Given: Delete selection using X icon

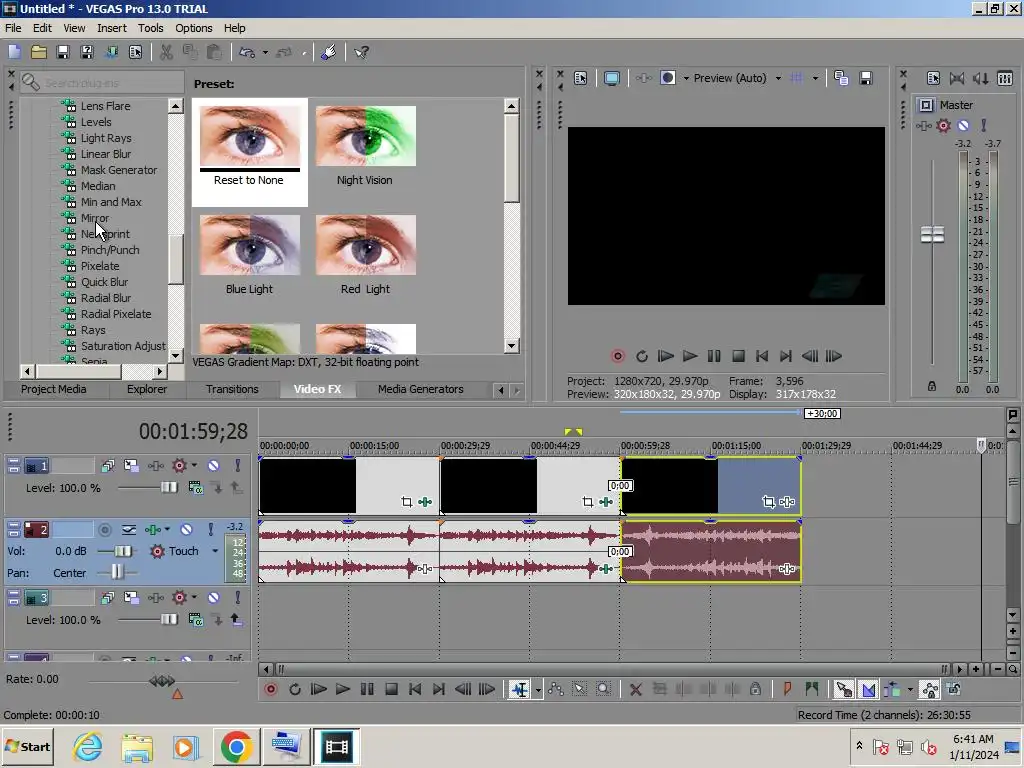Looking at the screenshot, I should pos(635,690).
